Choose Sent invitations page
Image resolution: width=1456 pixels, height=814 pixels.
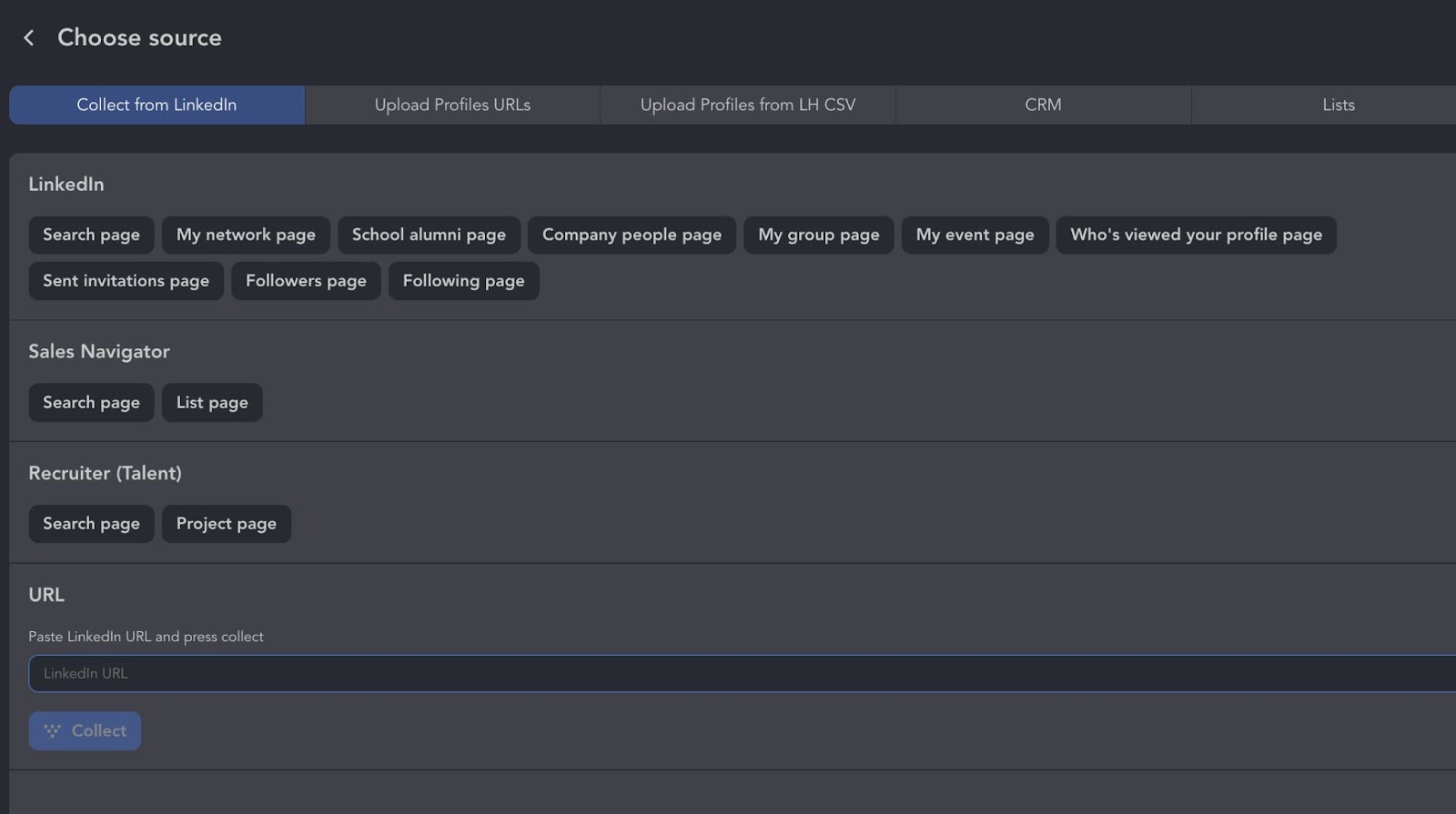coord(126,281)
